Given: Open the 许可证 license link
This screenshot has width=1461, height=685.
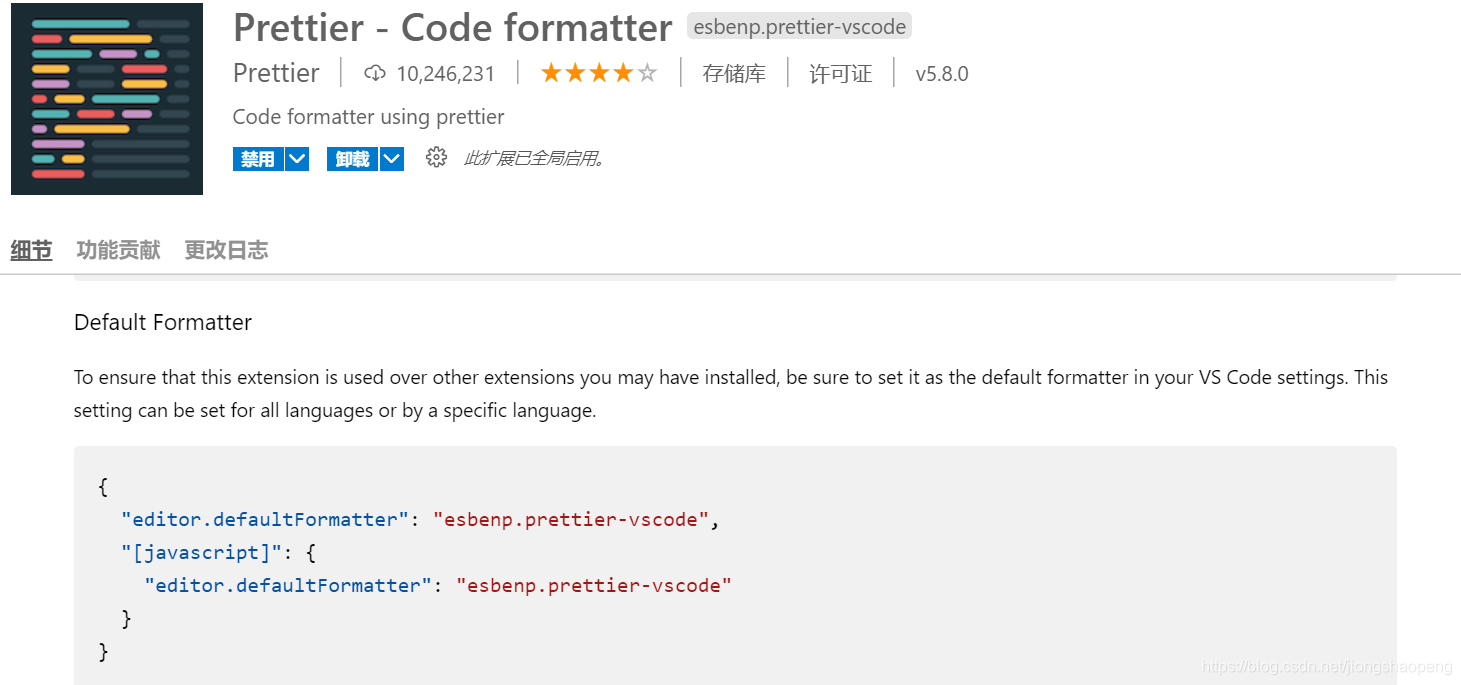Looking at the screenshot, I should (841, 74).
